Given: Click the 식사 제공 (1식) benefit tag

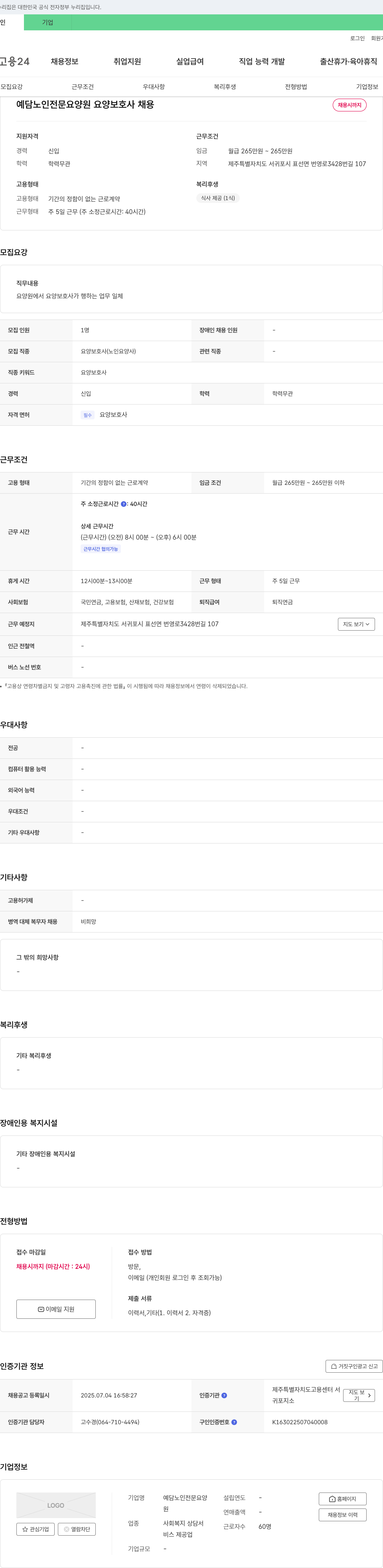Looking at the screenshot, I should click(218, 198).
